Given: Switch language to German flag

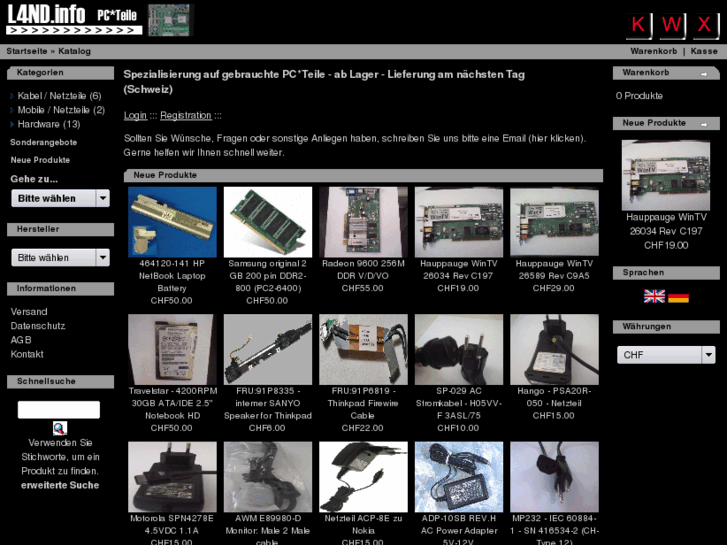Looking at the screenshot, I should 678,297.
